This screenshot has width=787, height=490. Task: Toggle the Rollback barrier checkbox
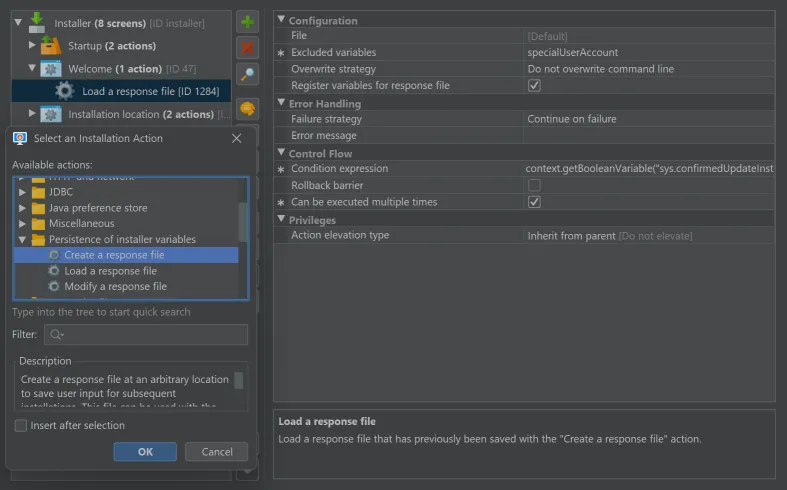(x=534, y=185)
